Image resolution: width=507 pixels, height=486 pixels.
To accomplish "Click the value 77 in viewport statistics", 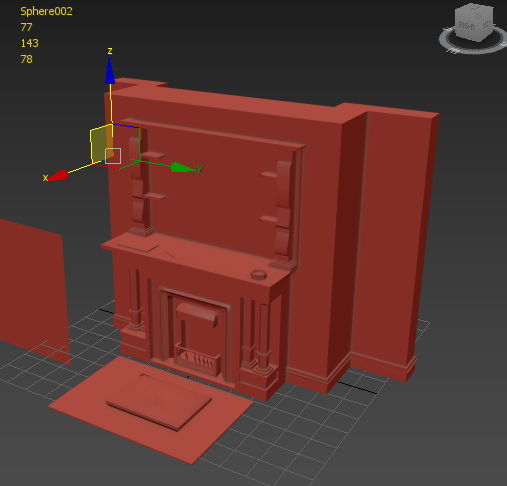I will pyautogui.click(x=26, y=27).
